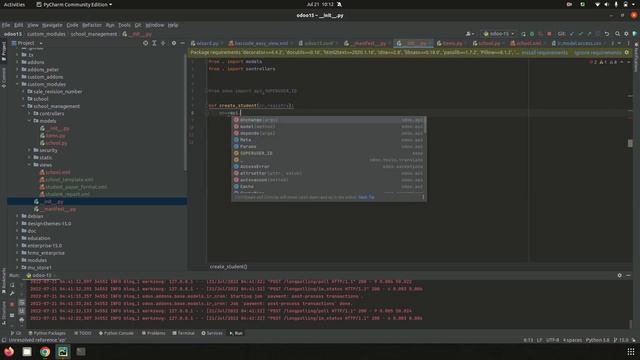Click Collapse All in Project panel

click(163, 43)
